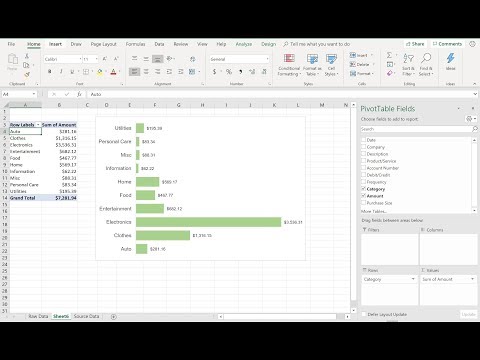Viewport: 480px width, 360px height.
Task: Click the red Font Color icon
Action: pos(113,72)
